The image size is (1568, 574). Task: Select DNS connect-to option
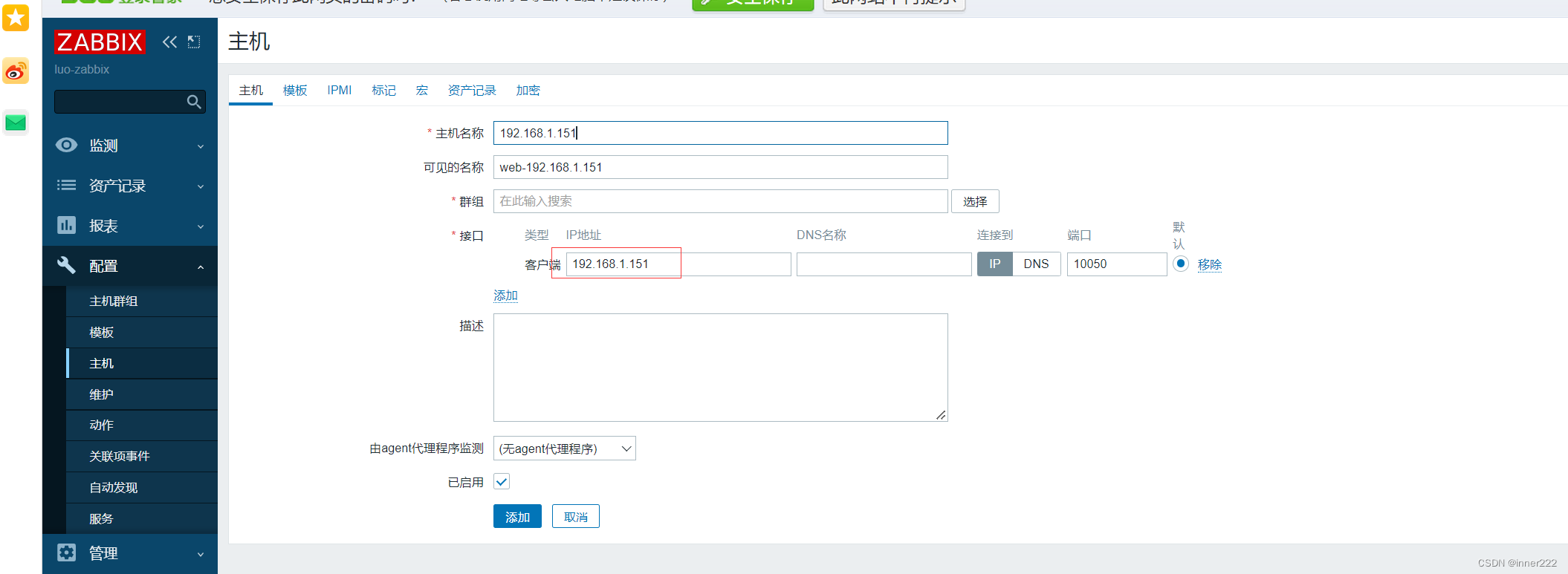coord(1037,264)
